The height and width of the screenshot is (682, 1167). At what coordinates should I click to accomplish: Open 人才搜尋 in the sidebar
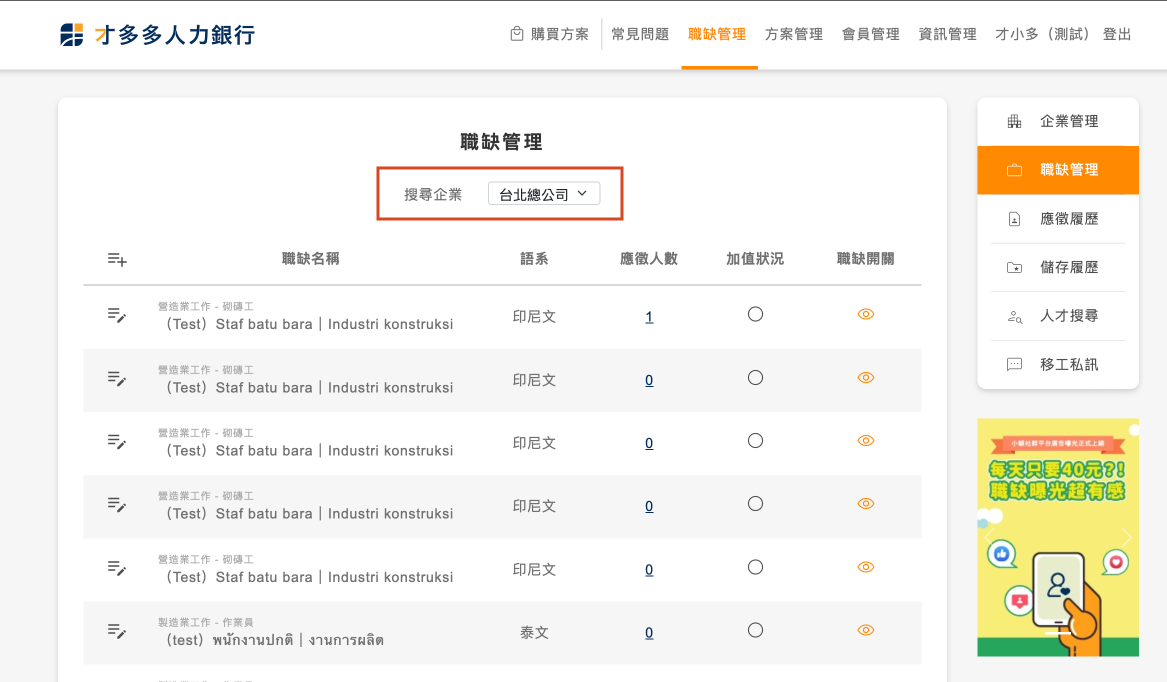[x=1058, y=316]
